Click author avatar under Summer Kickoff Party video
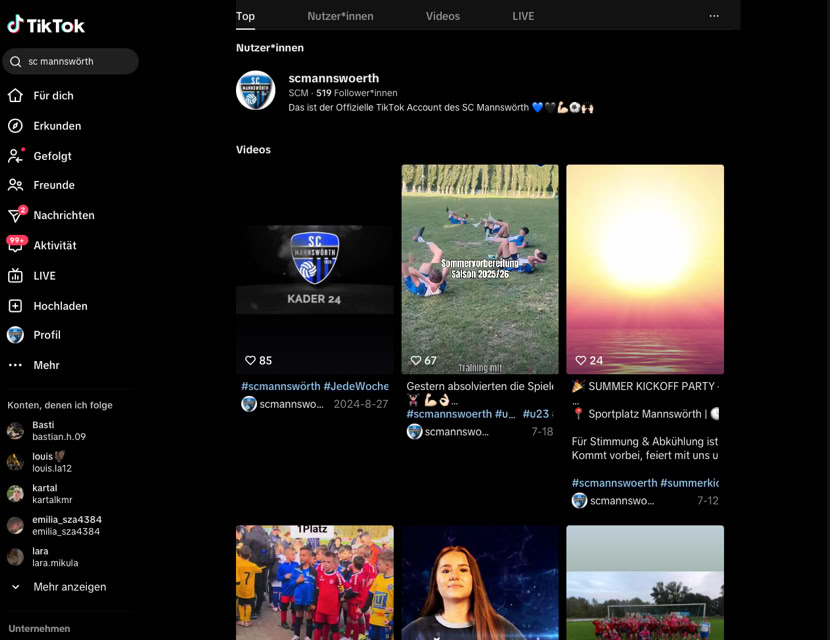The width and height of the screenshot is (830, 640). (580, 500)
